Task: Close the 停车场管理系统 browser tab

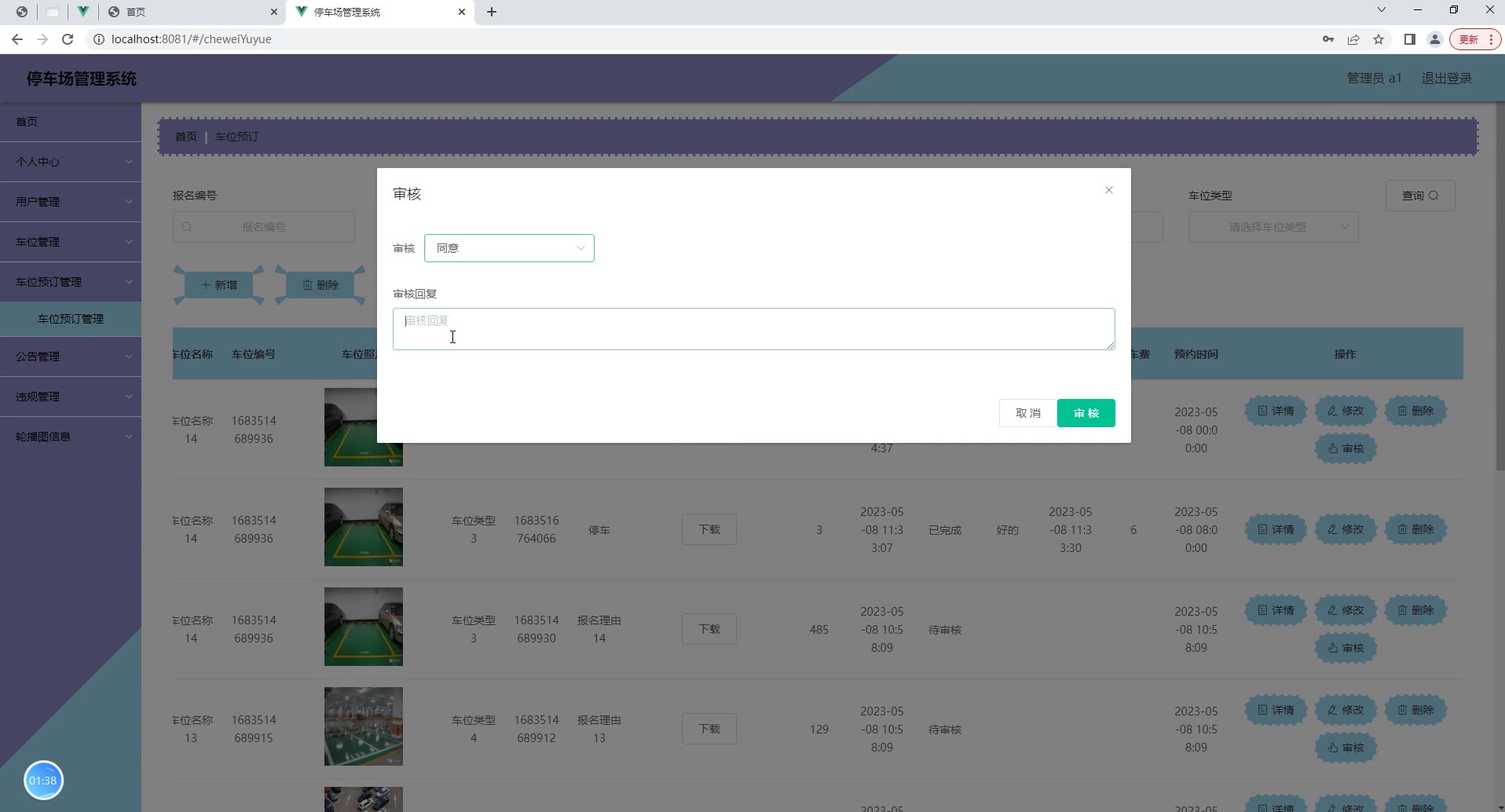Action: tap(462, 12)
